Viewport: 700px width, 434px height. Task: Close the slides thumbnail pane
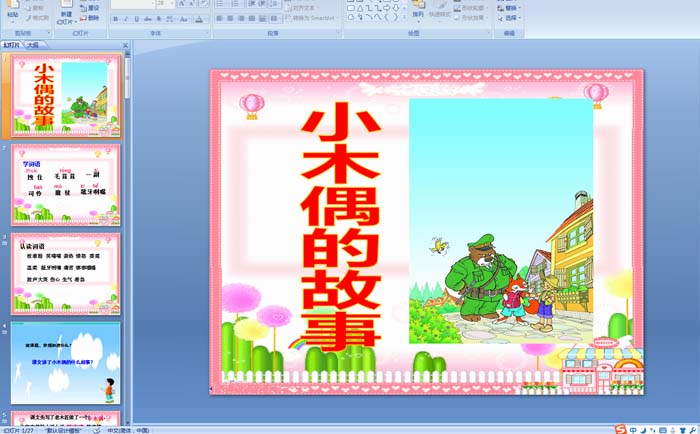125,45
